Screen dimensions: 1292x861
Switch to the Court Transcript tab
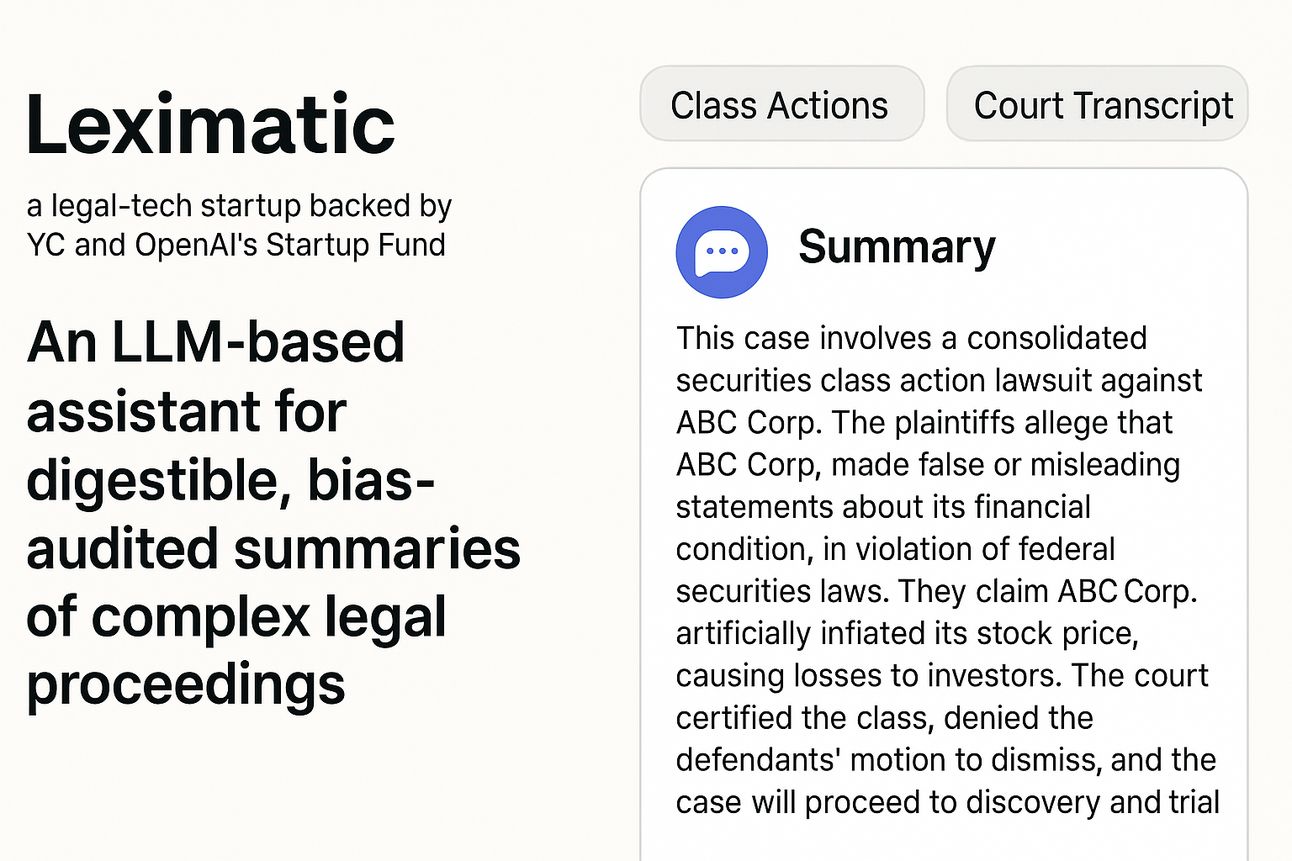[x=1097, y=104]
